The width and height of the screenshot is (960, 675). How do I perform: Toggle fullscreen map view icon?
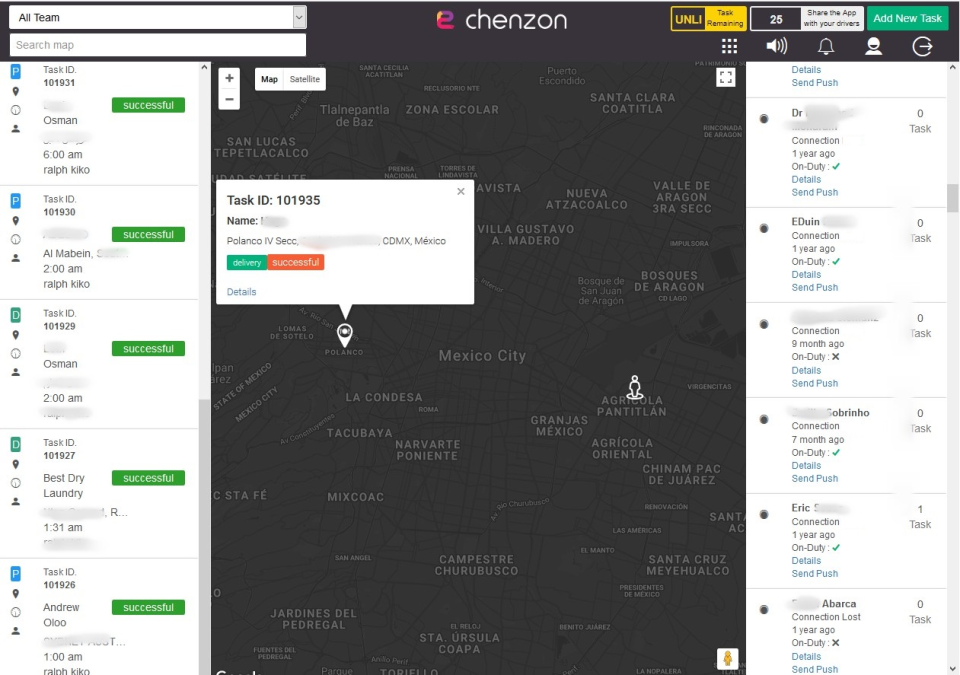[x=726, y=77]
